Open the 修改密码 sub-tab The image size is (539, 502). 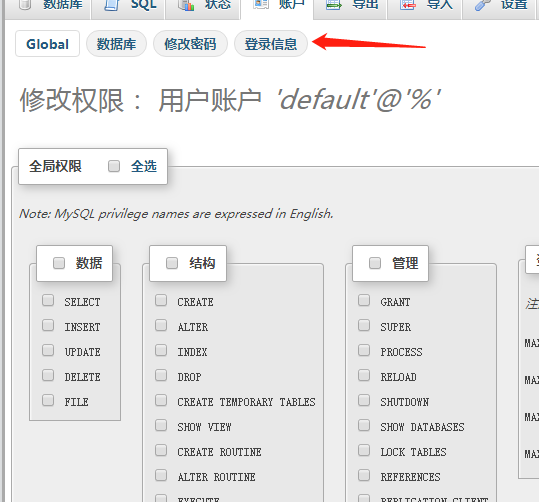190,44
